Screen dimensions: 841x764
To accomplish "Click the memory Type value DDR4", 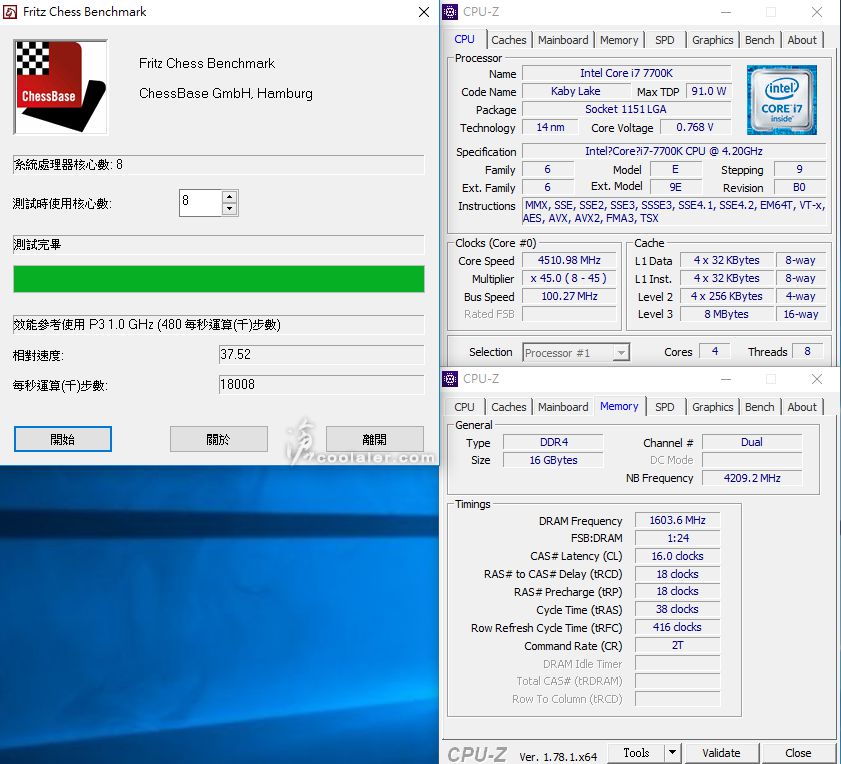I will [x=554, y=442].
